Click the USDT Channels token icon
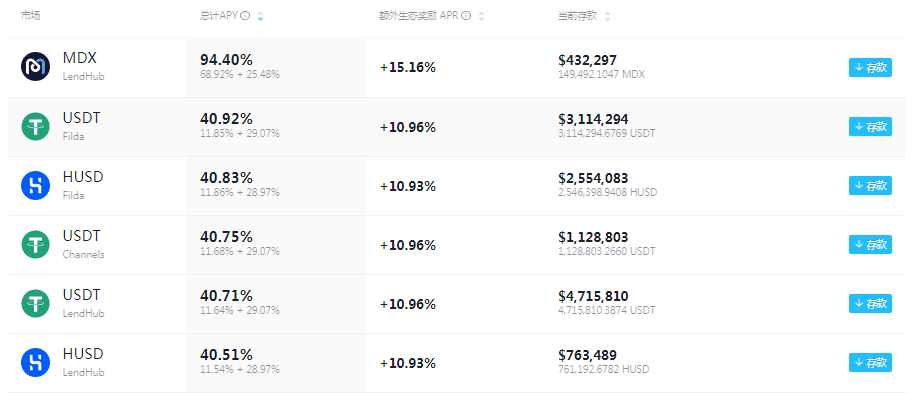This screenshot has height=393, width=916. (36, 244)
